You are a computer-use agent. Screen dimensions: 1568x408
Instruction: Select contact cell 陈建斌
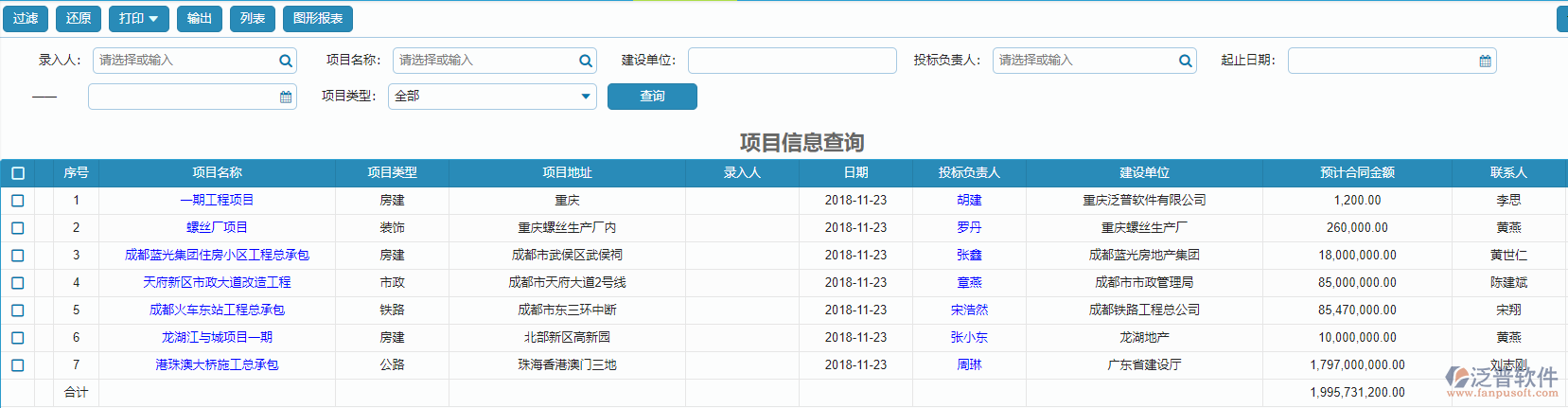click(1508, 283)
